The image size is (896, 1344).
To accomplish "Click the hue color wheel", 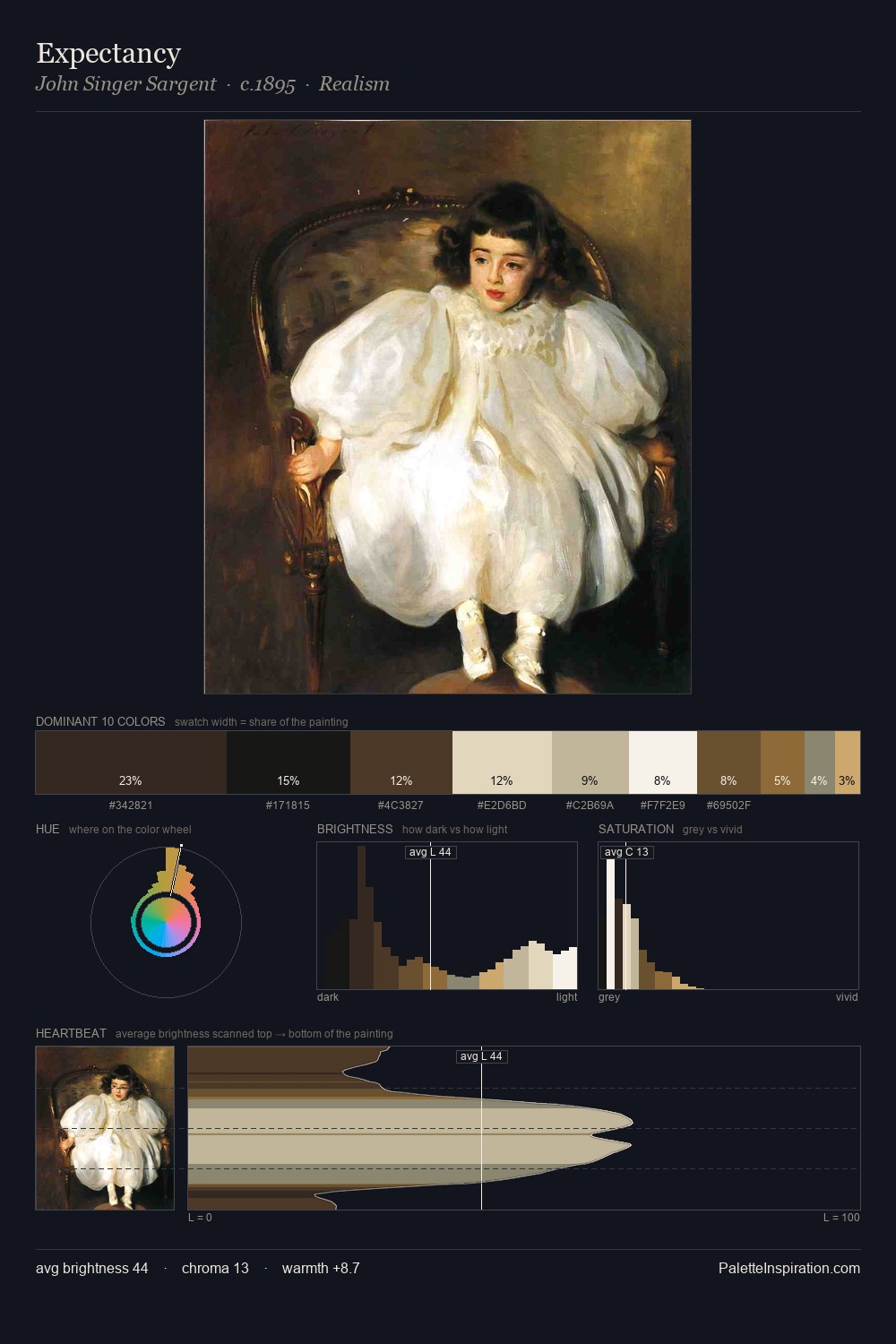I will tap(166, 922).
